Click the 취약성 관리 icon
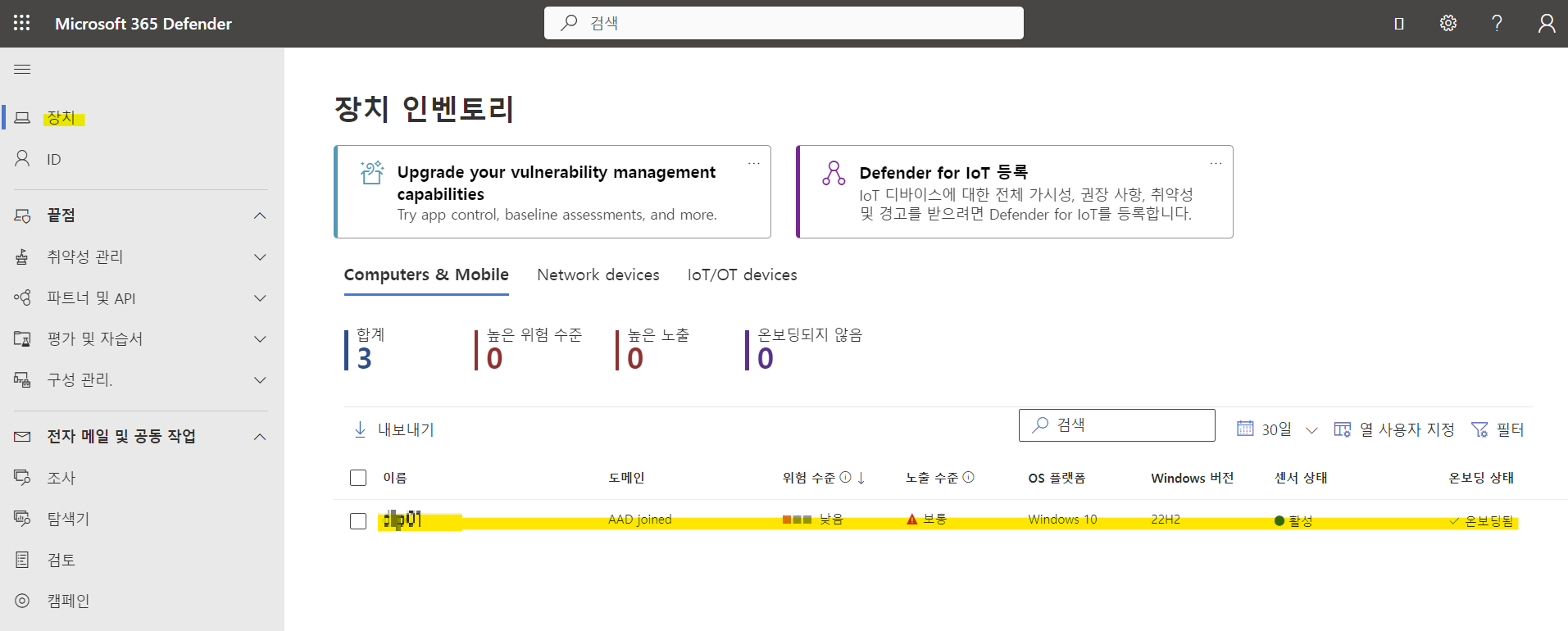The width and height of the screenshot is (1568, 631). pos(22,257)
